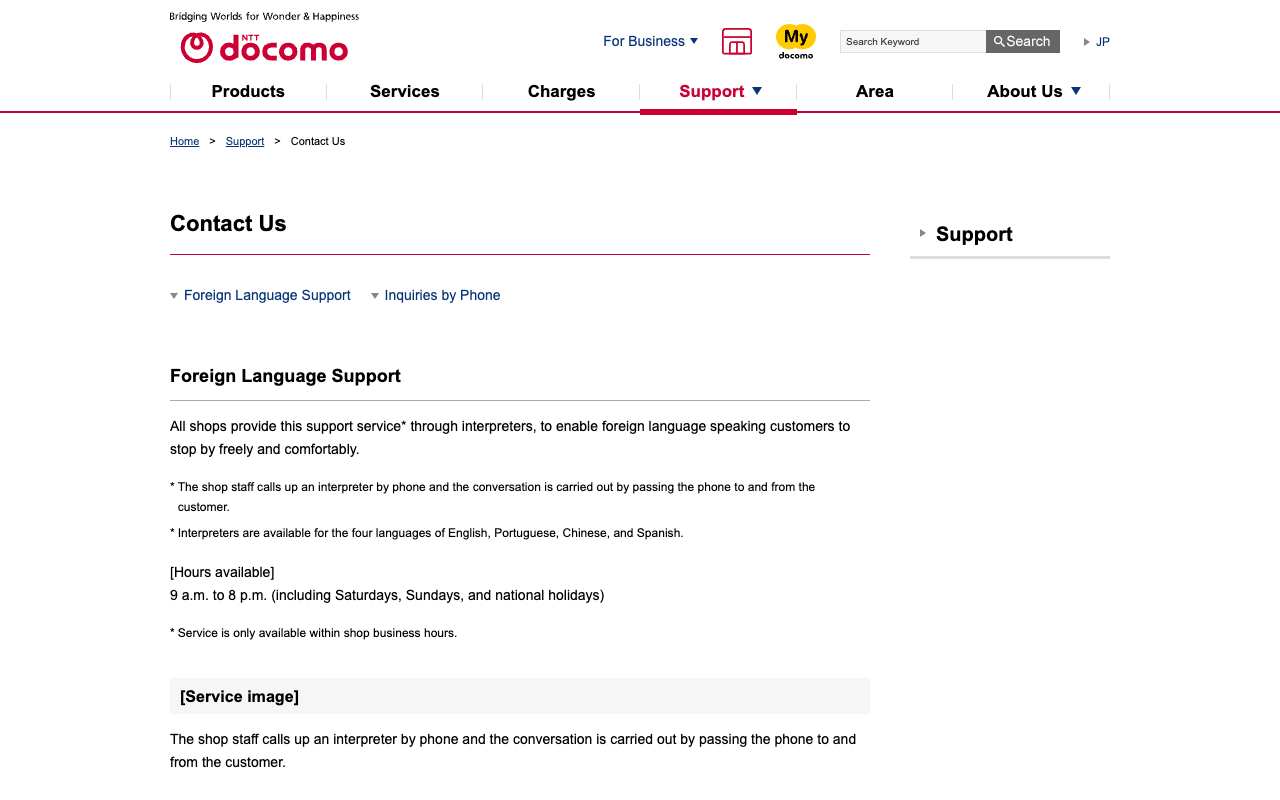Click the triangle before Inquiries by Phone link
This screenshot has width=1280, height=800.
[375, 296]
